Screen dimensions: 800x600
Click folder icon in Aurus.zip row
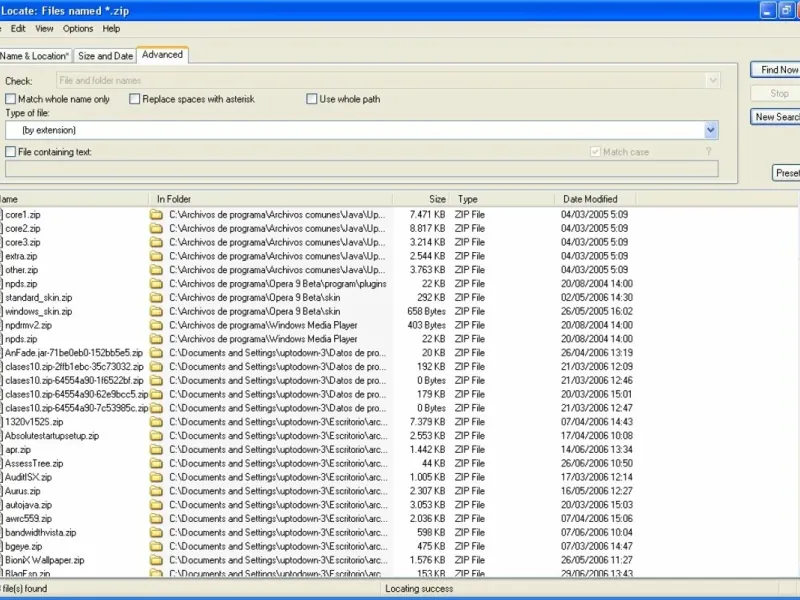156,491
